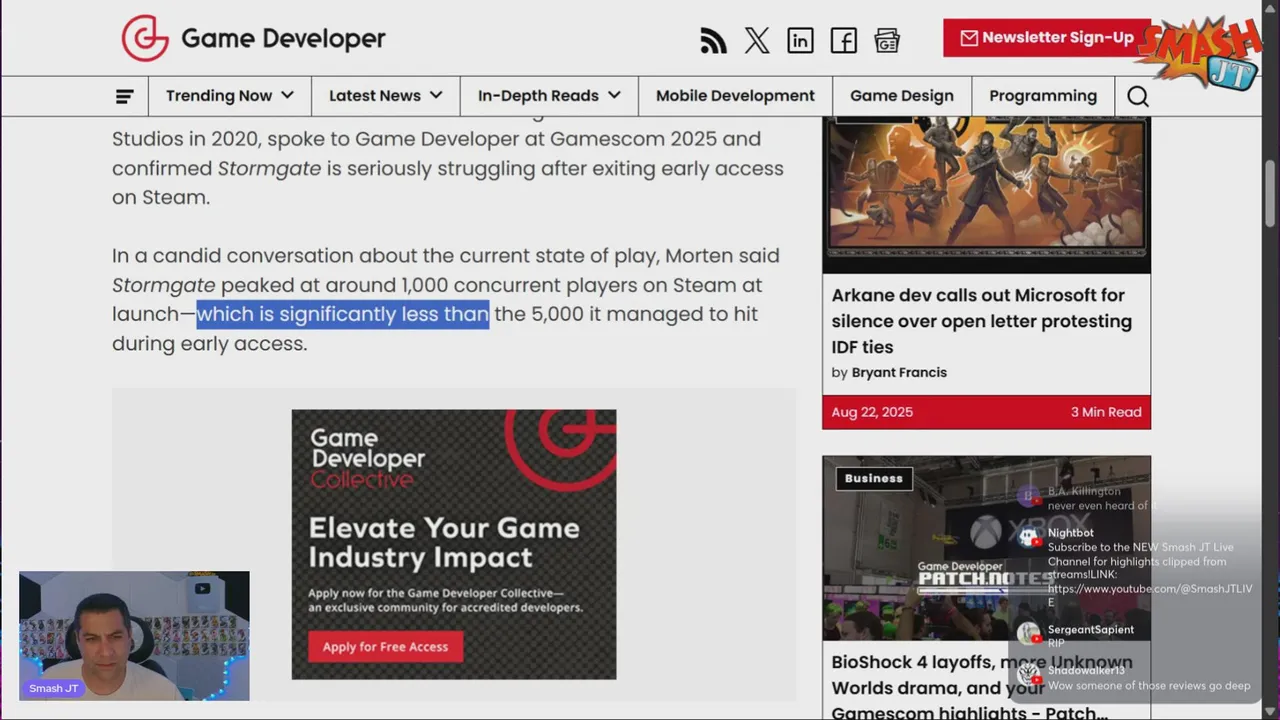This screenshot has height=720, width=1280.
Task: Click the envelope icon in Newsletter Sign-Up
Action: [969, 38]
